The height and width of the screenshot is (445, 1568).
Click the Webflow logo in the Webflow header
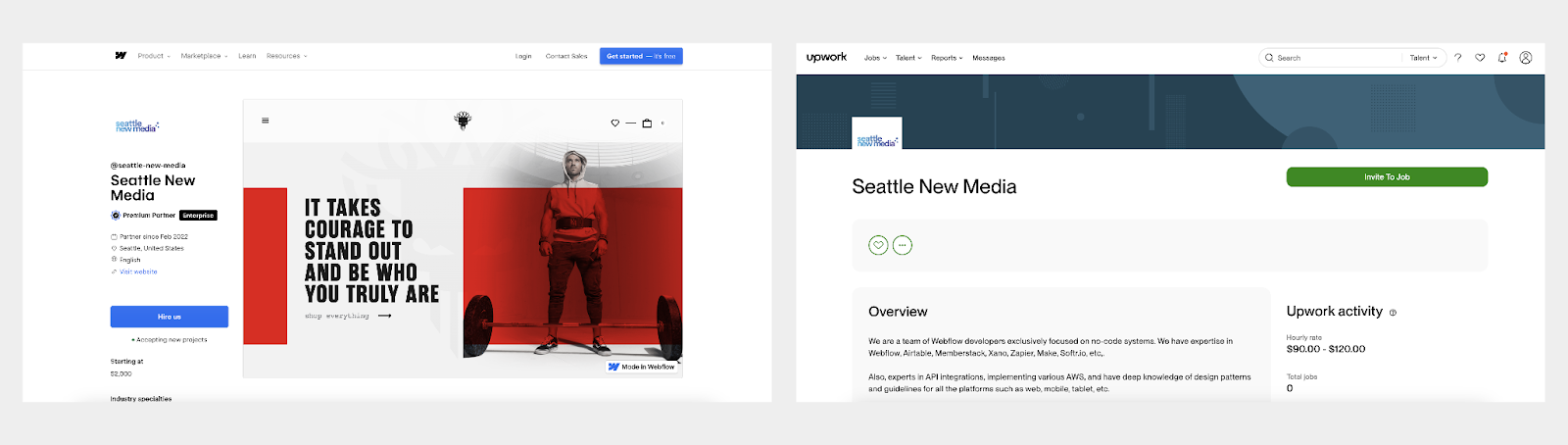click(121, 56)
